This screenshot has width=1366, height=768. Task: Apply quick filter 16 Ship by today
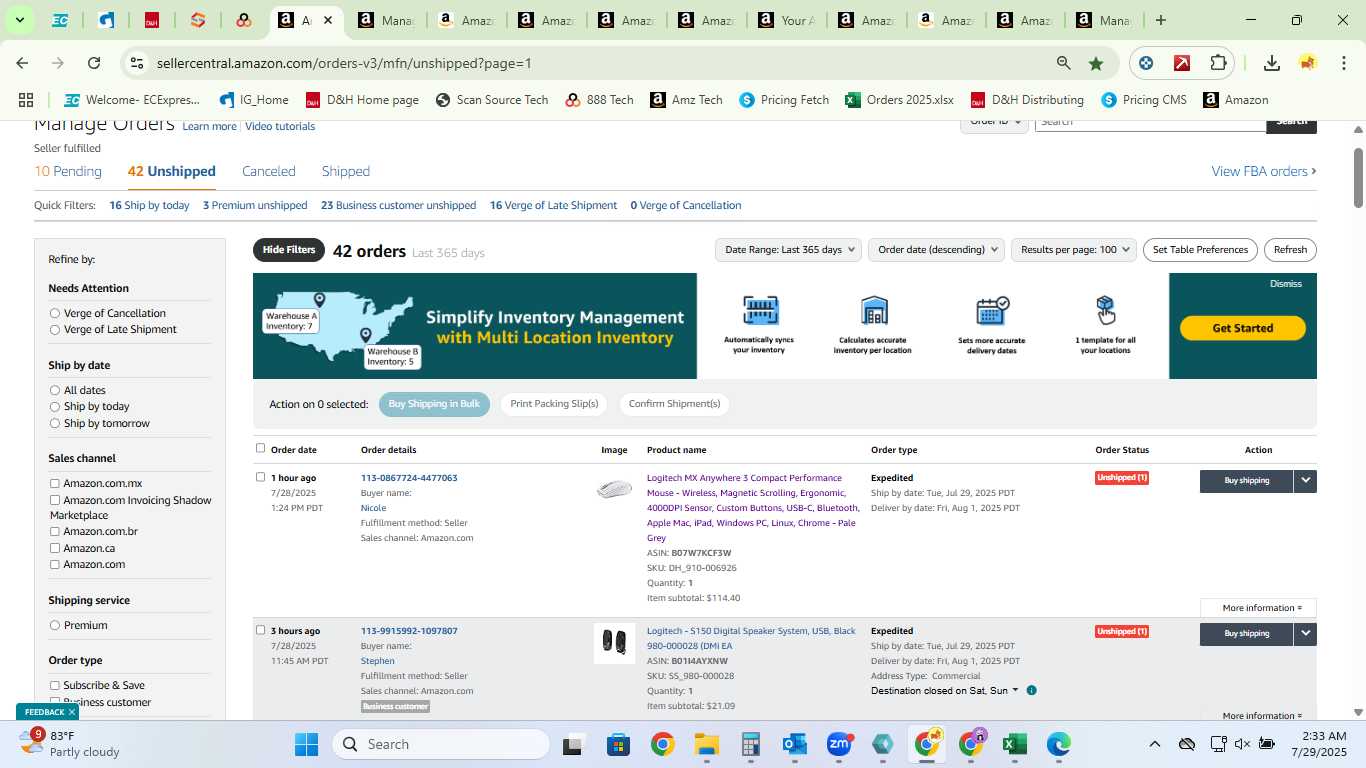tap(149, 205)
